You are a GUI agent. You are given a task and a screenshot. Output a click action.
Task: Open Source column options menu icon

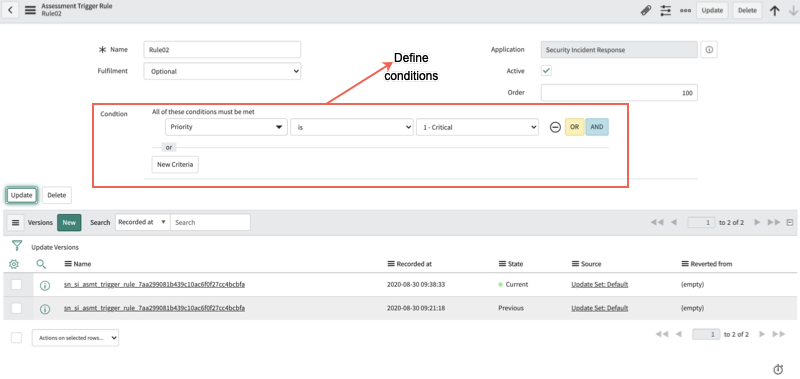click(576, 264)
